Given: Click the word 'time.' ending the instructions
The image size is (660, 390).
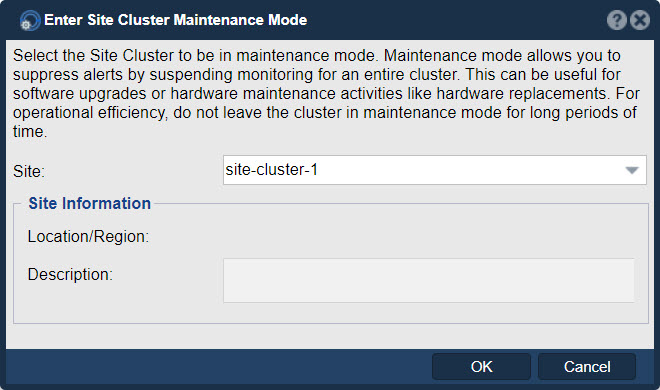Looking at the screenshot, I should click(30, 132).
